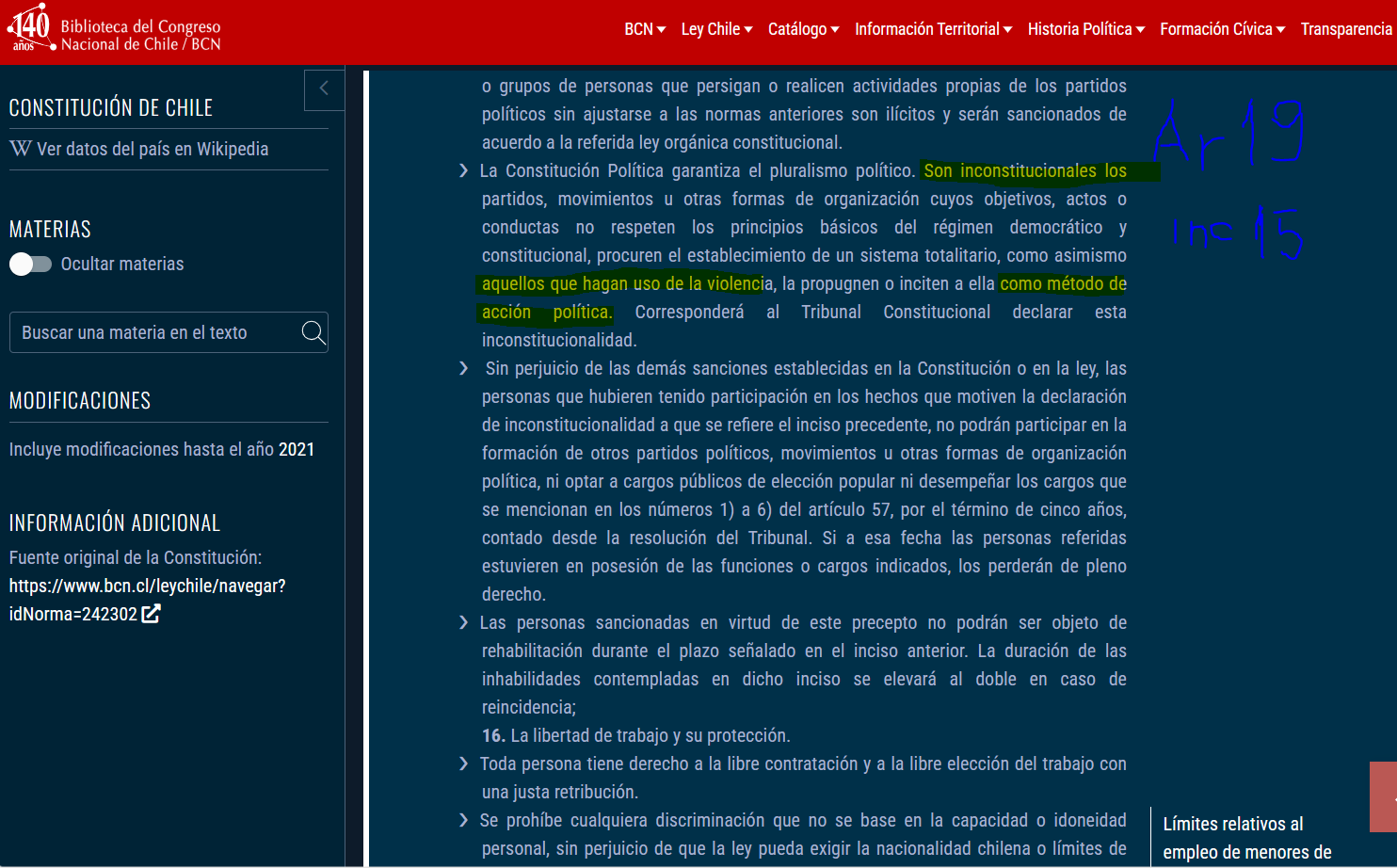The image size is (1397, 868).
Task: Expand paragraph 'Se prohíbe cualquiera discriminación' chevron
Action: pos(463,820)
